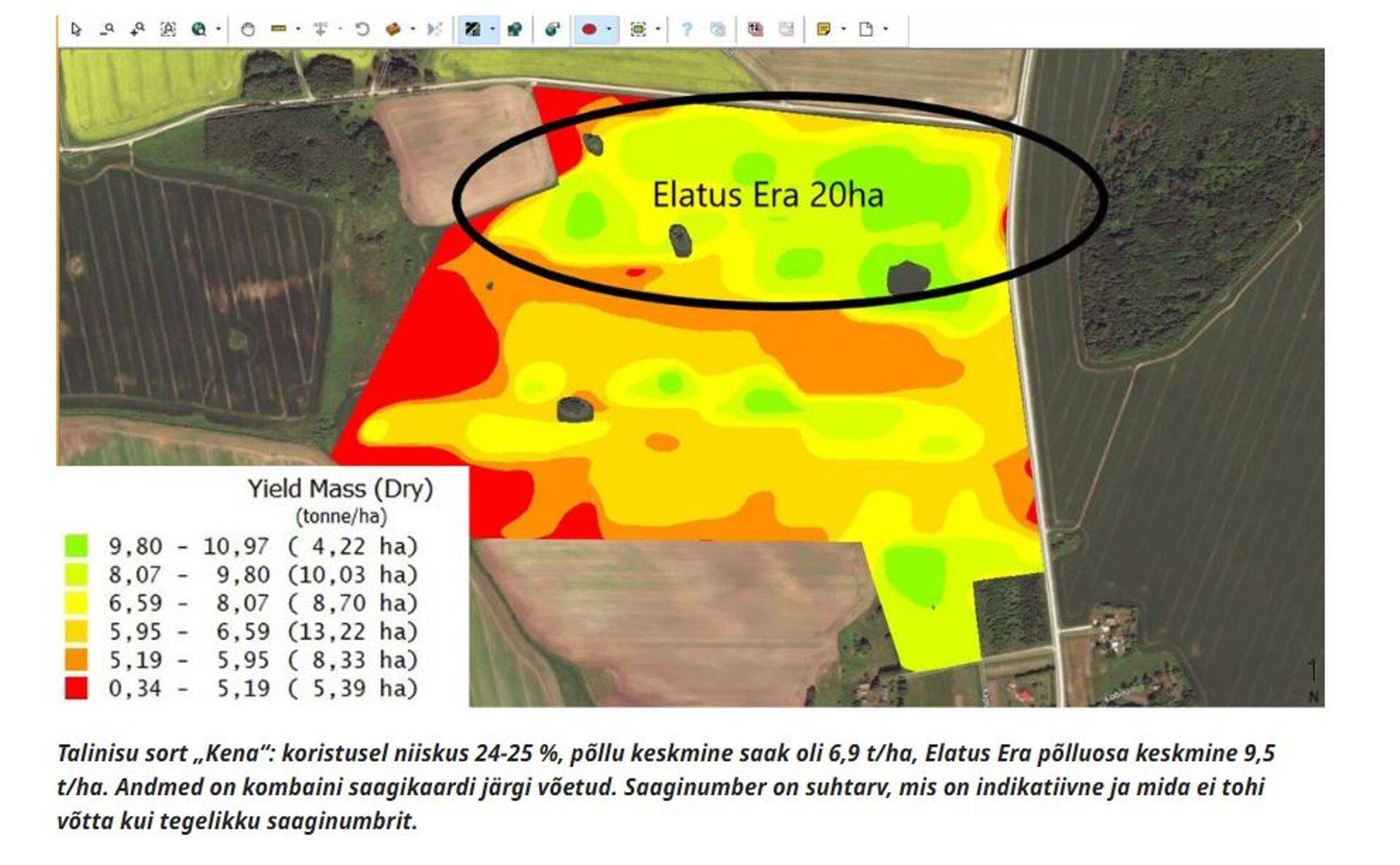Click the undo arrow icon
The height and width of the screenshot is (865, 1400).
click(362, 30)
